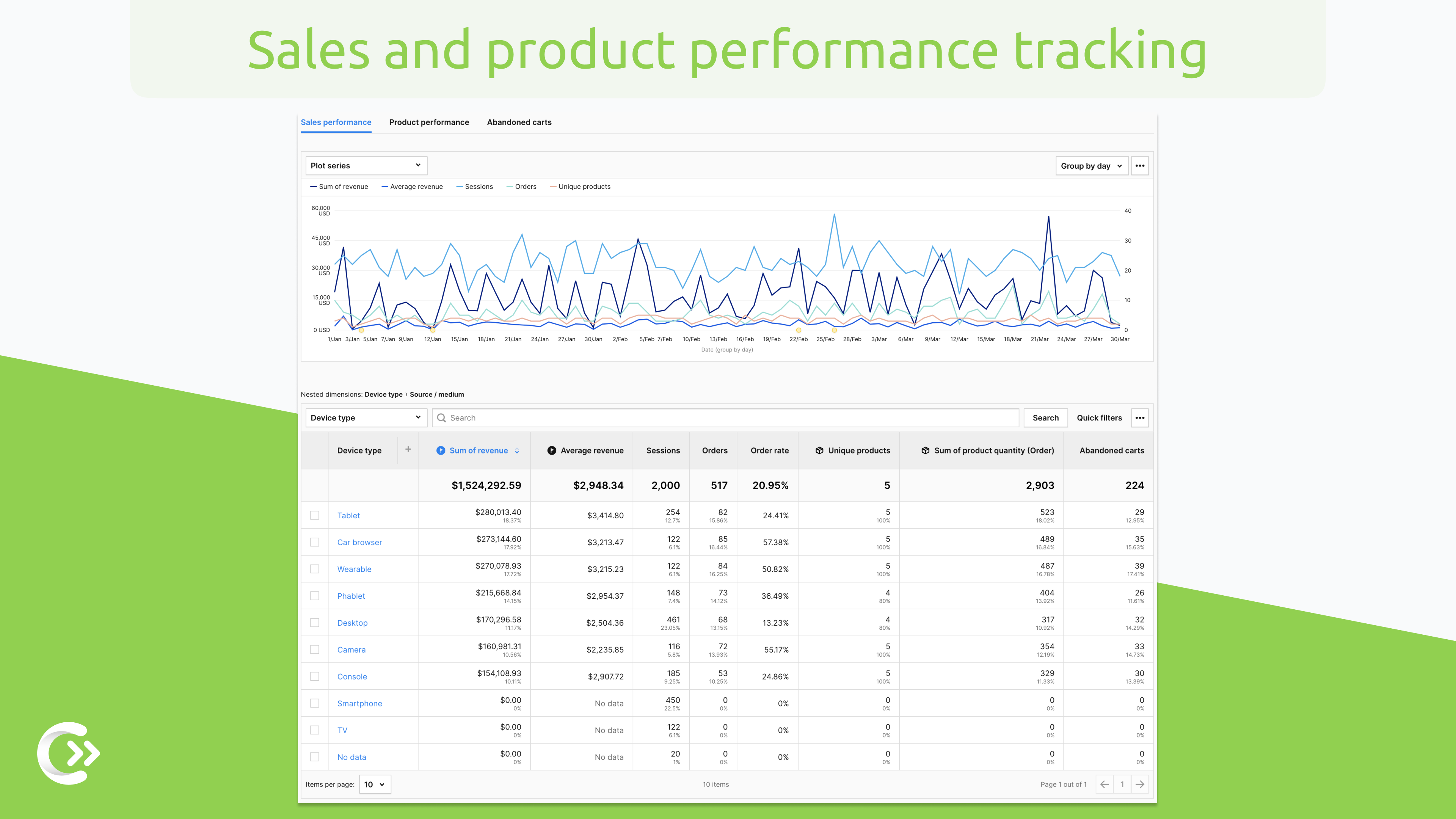Click total revenue $1,524,292.59 cell

pyautogui.click(x=486, y=485)
